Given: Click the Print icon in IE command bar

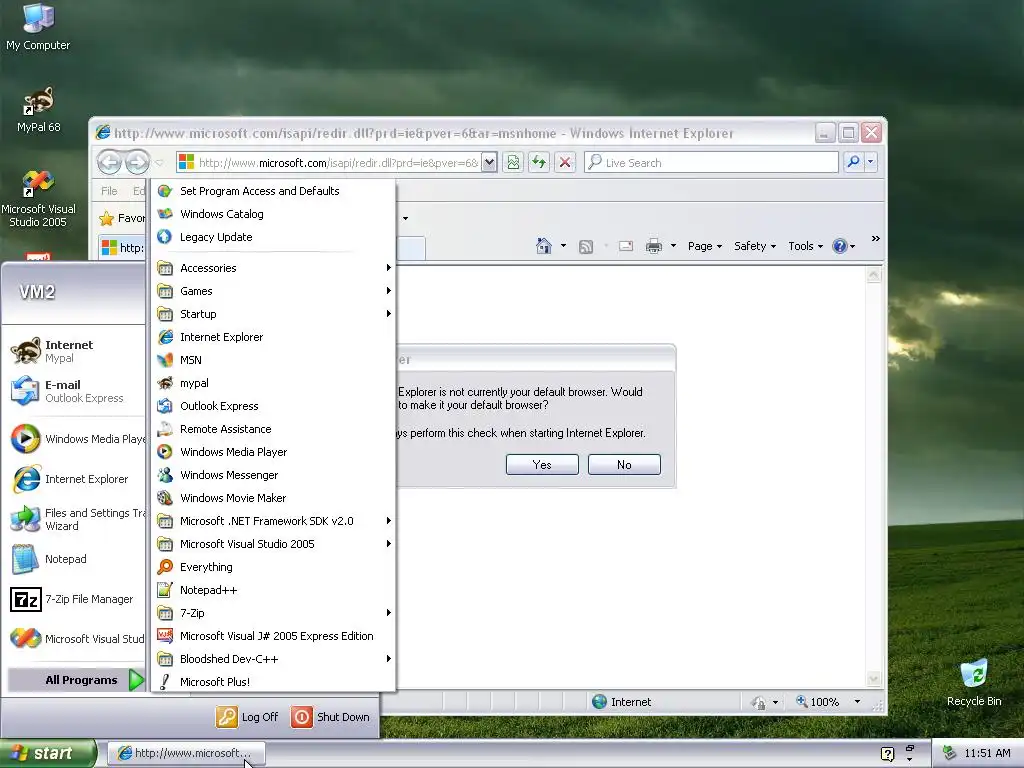Looking at the screenshot, I should click(654, 246).
